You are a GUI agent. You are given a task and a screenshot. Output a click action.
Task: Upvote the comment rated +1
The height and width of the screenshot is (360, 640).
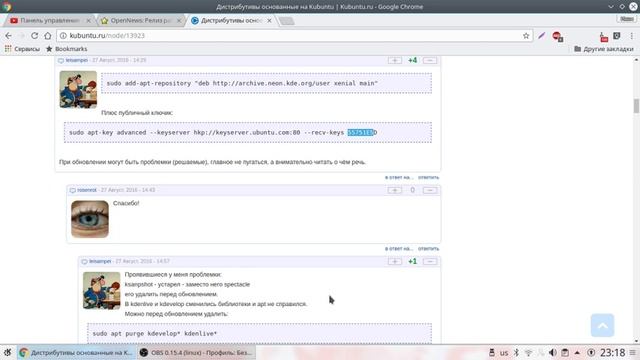[x=395, y=261]
